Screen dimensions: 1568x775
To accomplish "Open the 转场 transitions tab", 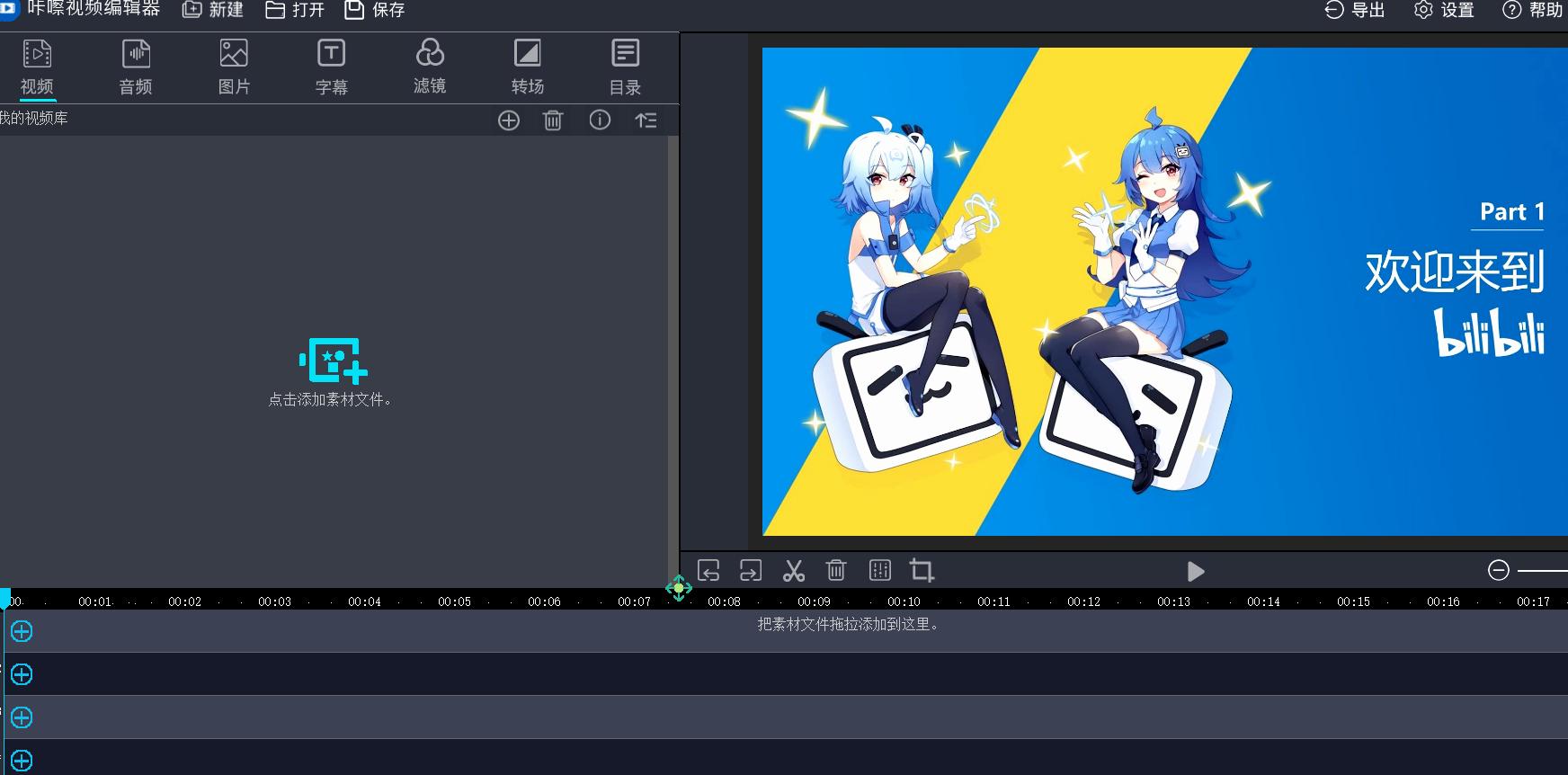I will coord(527,67).
